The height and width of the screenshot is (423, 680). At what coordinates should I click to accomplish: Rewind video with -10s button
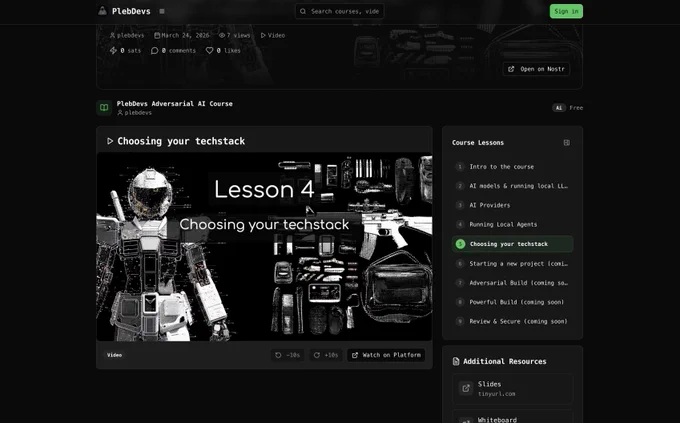coord(288,355)
